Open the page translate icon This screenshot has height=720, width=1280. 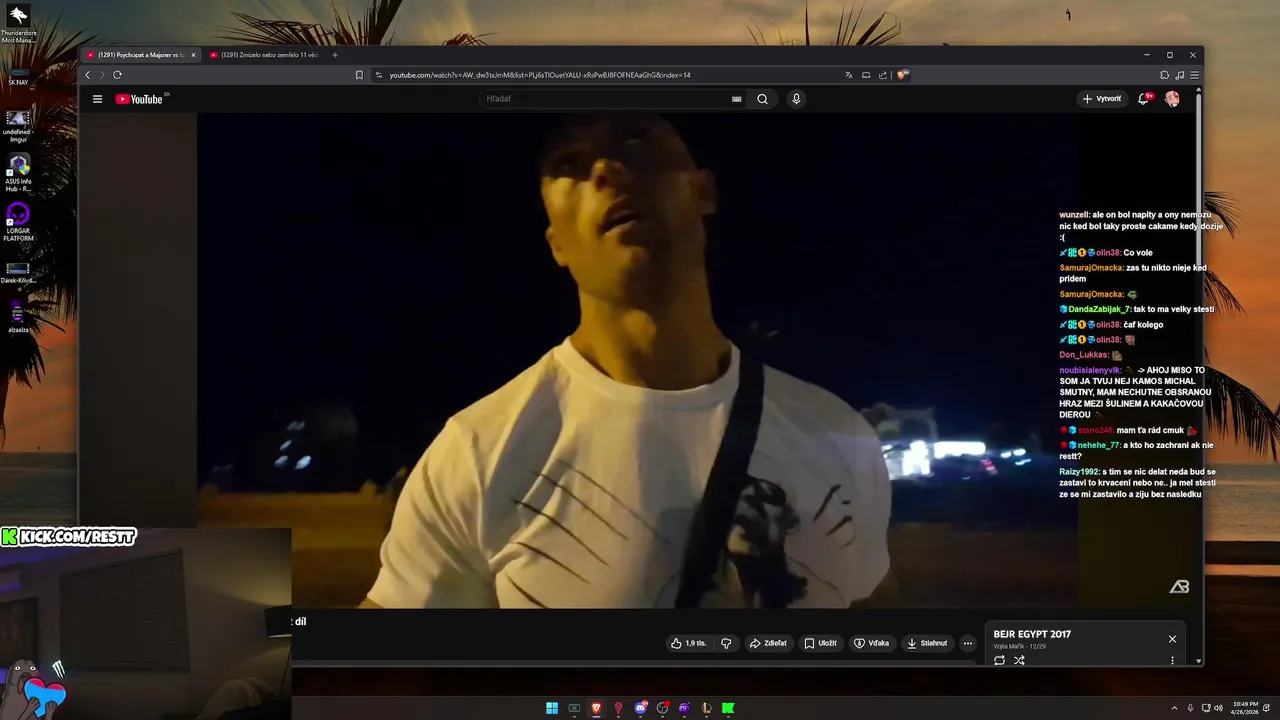point(849,75)
